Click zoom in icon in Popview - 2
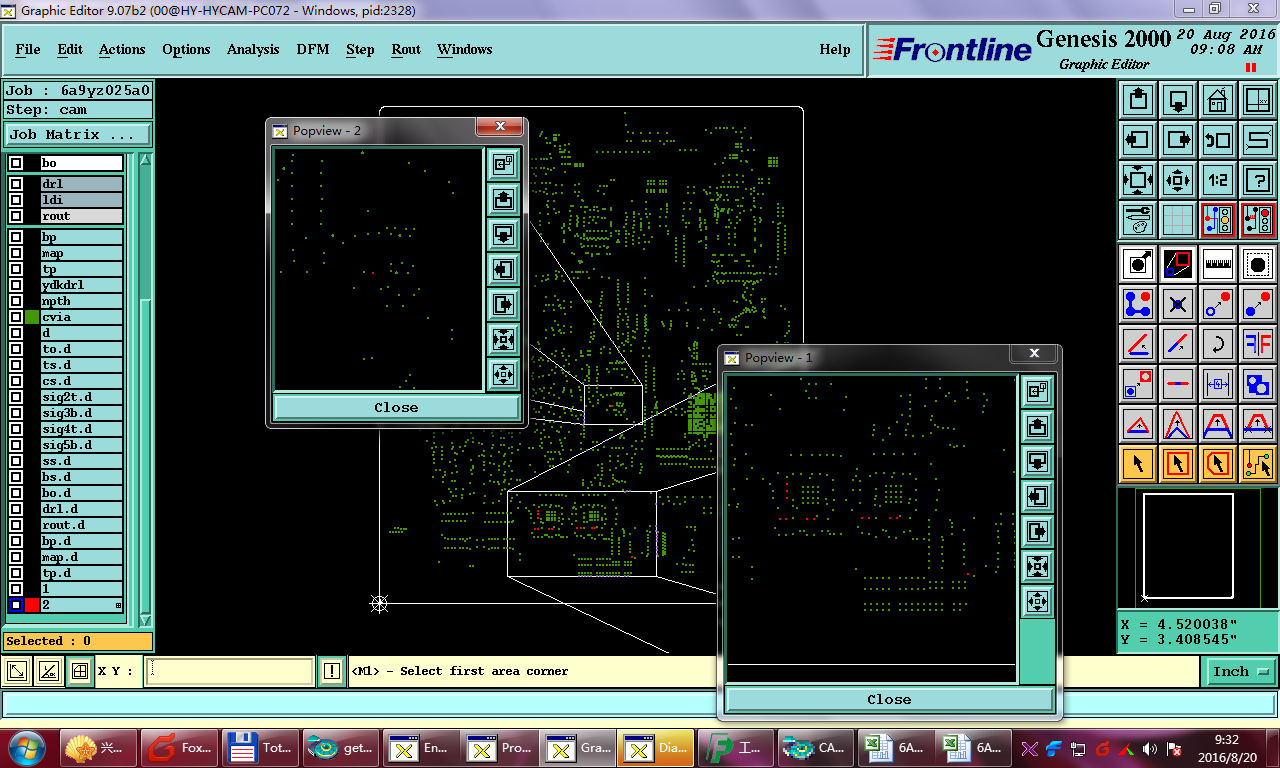 click(503, 340)
